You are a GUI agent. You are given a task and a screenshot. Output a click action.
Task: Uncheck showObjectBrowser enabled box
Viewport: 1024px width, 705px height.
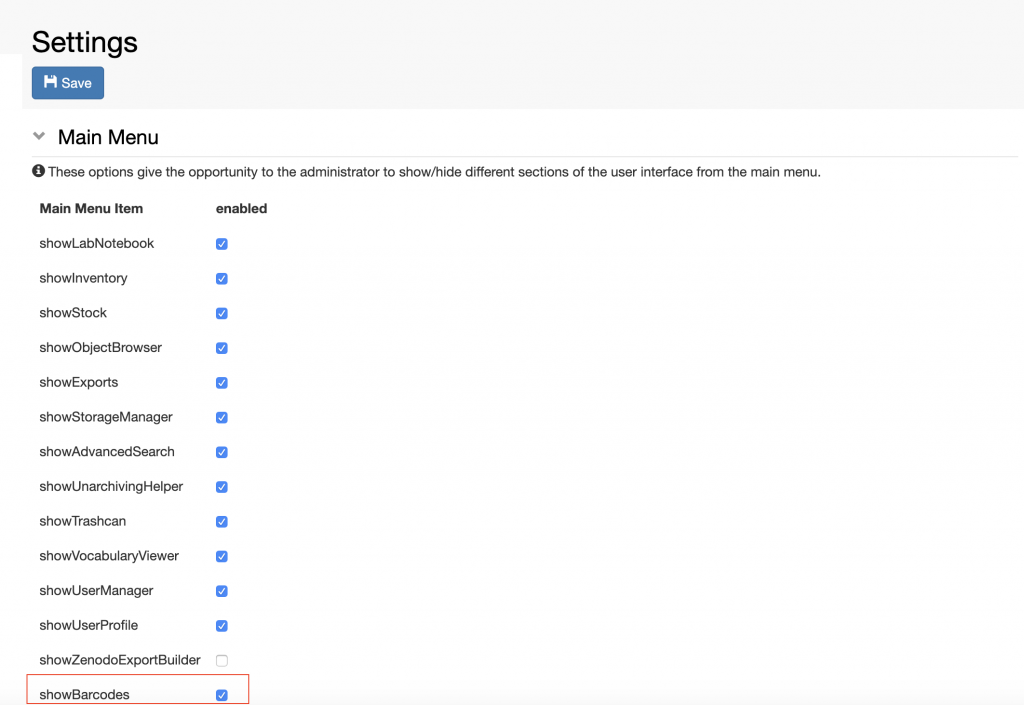coord(222,348)
